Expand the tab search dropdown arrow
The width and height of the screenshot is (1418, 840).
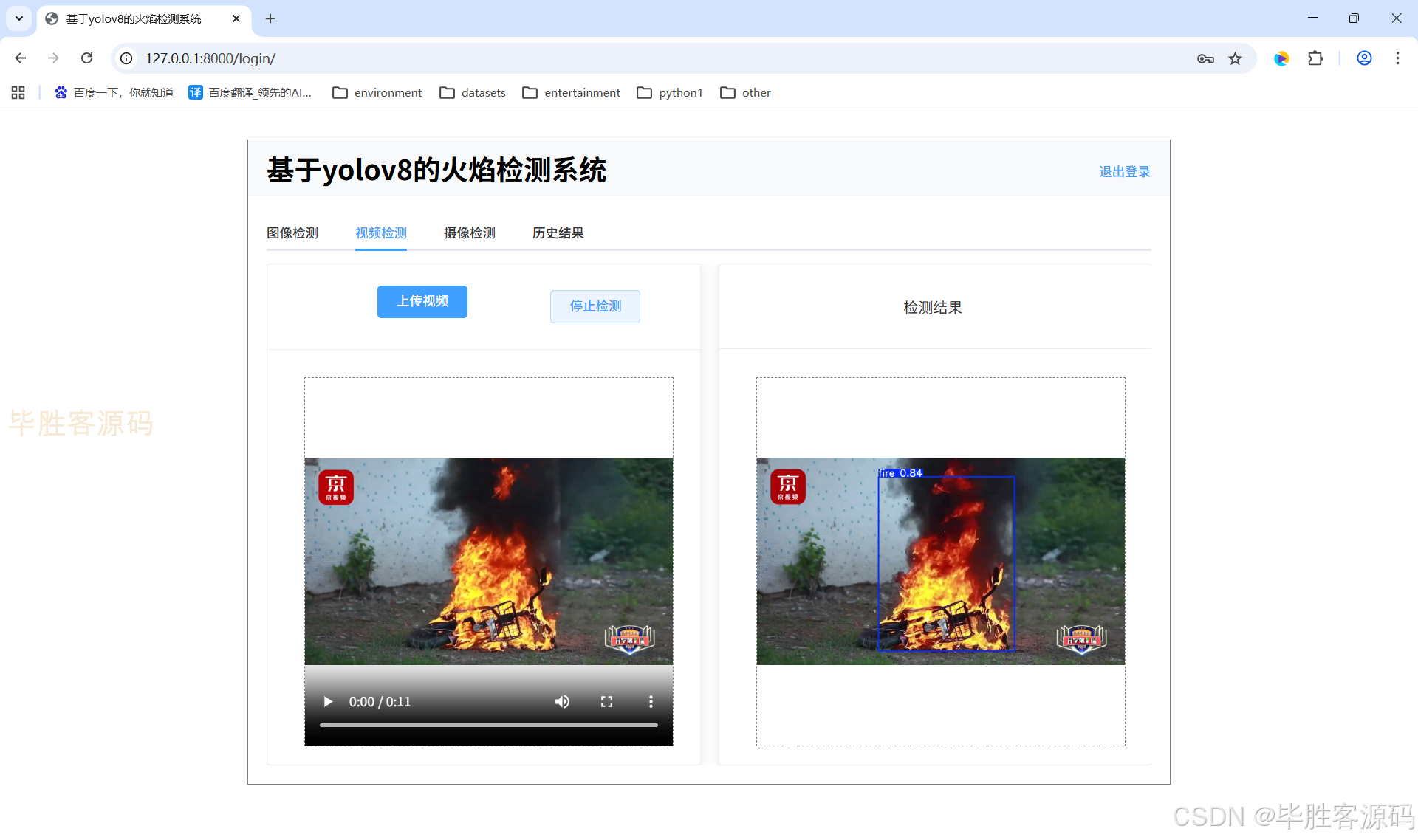[19, 18]
